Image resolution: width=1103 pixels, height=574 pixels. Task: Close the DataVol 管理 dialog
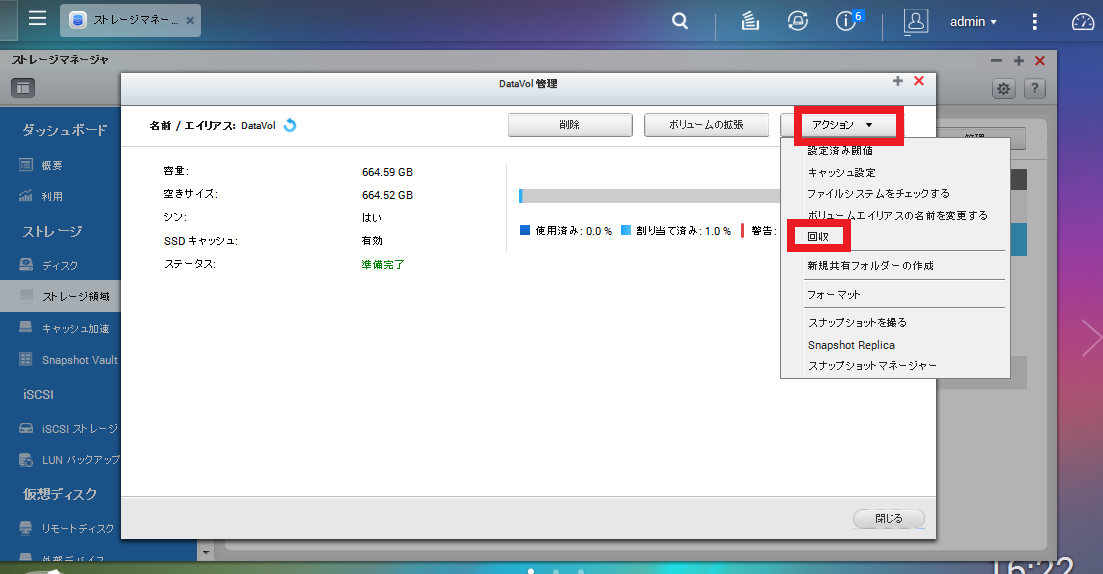point(919,81)
